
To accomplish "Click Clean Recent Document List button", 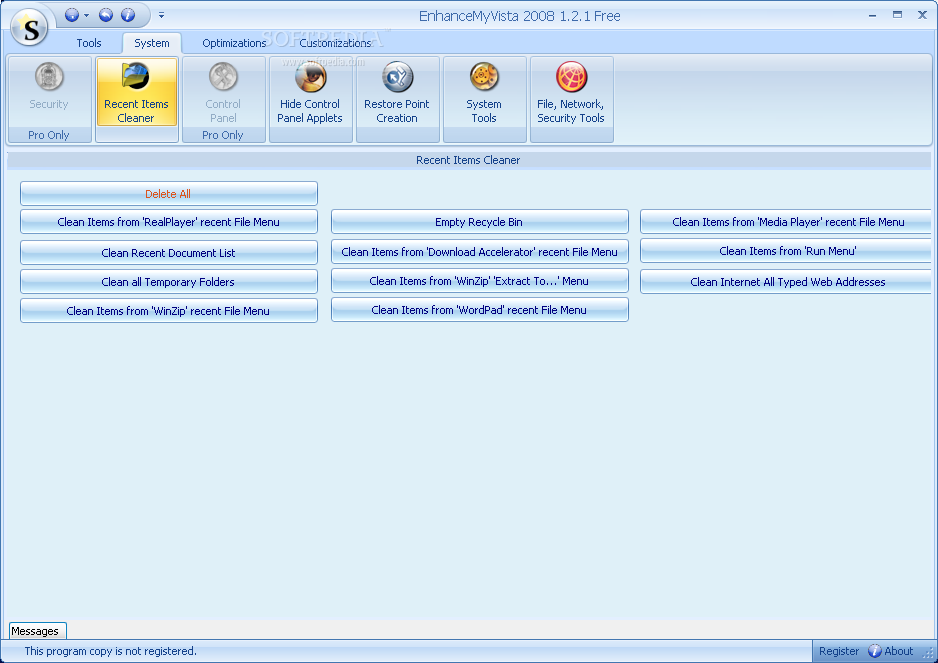I will click(x=169, y=253).
